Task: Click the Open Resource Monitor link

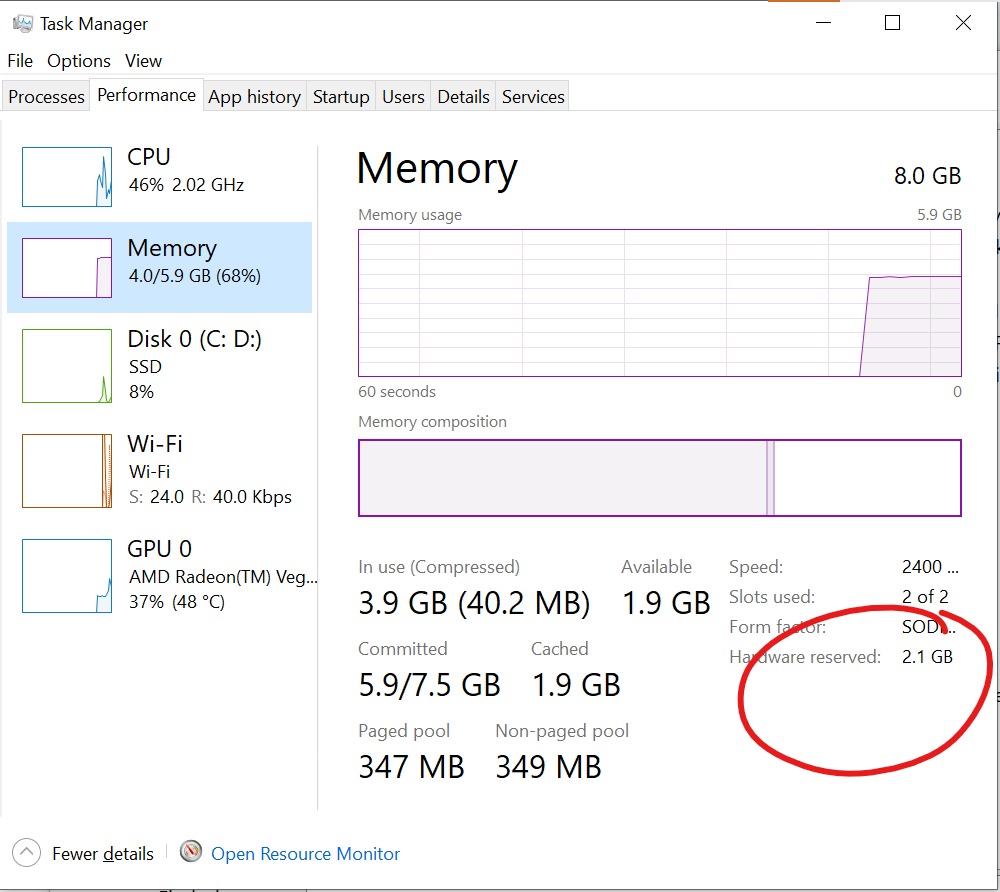Action: click(305, 854)
